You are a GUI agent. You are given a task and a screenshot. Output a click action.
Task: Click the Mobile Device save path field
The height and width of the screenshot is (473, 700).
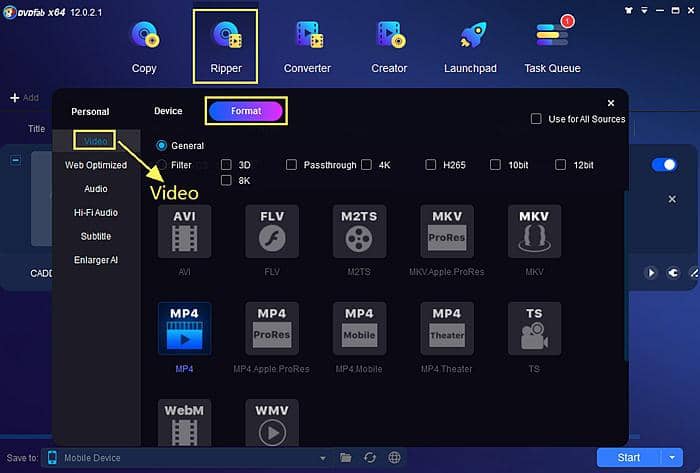[x=188, y=458]
